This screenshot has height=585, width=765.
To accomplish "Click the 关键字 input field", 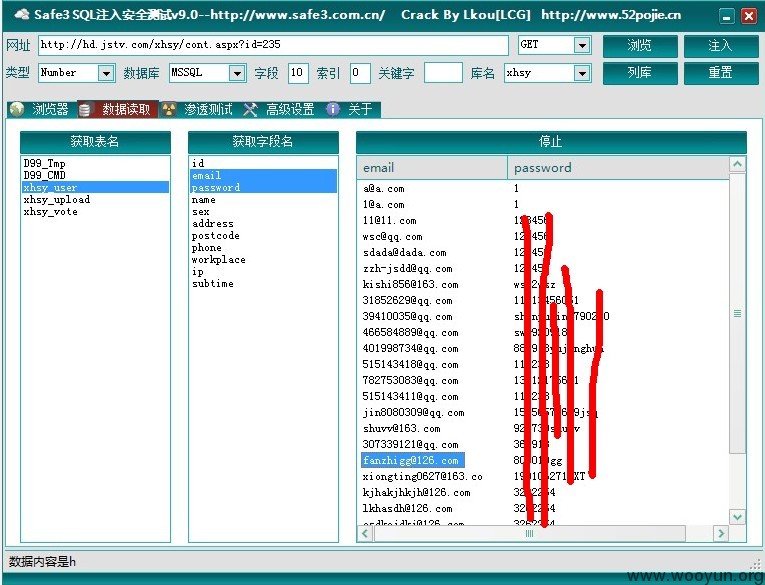I will [443, 73].
